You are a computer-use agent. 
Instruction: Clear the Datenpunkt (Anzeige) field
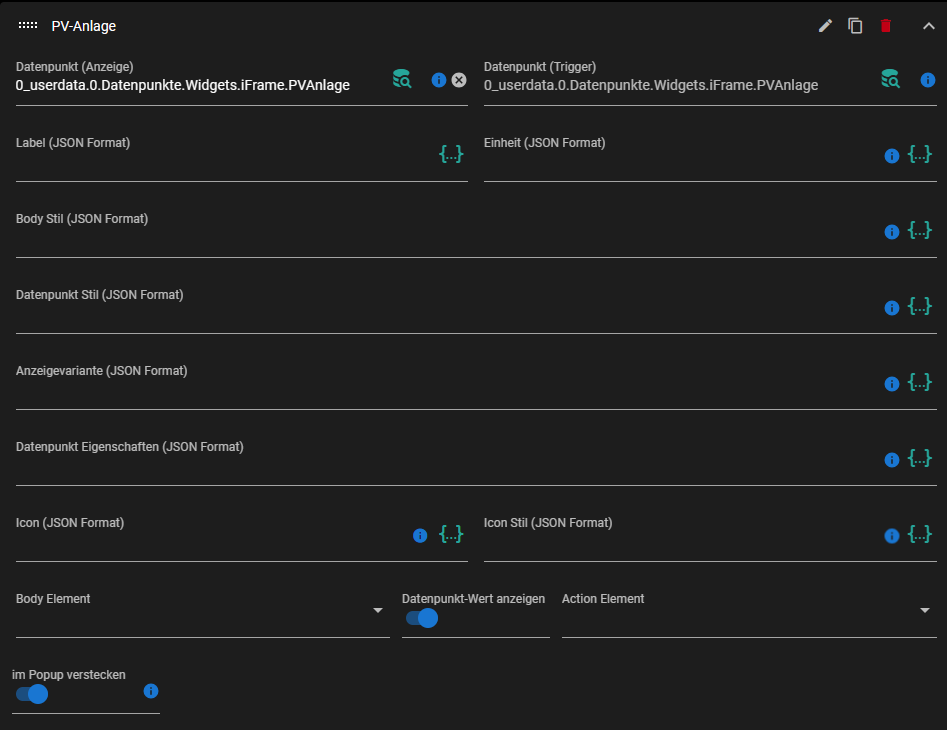(459, 80)
